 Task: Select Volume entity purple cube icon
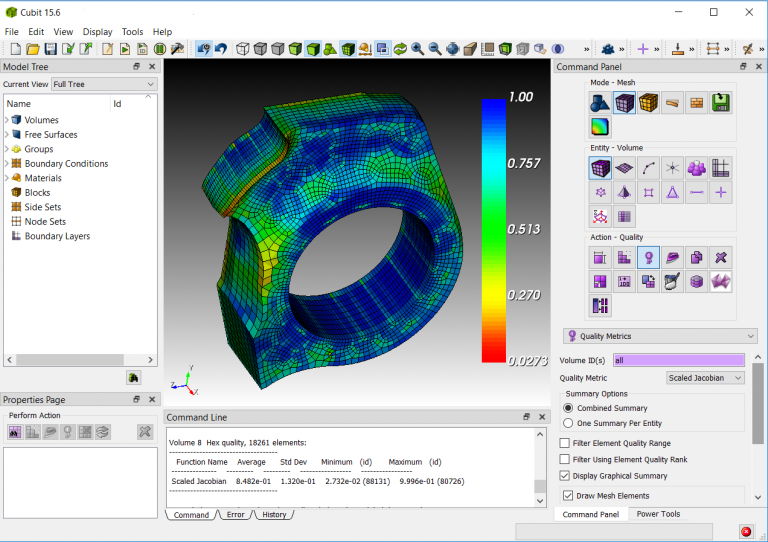click(x=600, y=168)
